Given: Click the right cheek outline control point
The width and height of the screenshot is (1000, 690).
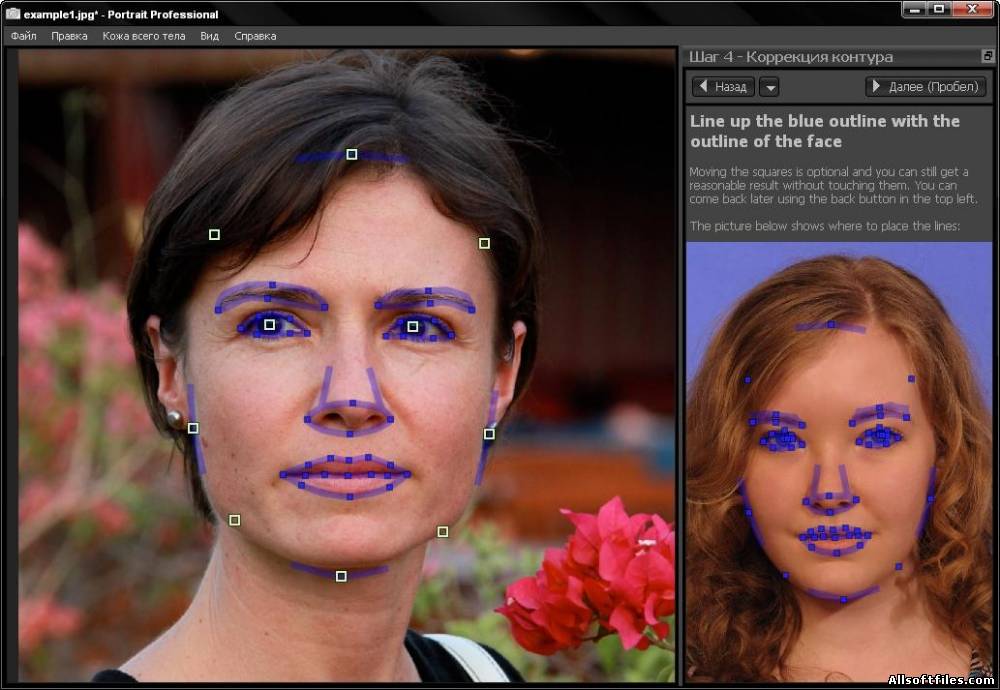Looking at the screenshot, I should [489, 434].
